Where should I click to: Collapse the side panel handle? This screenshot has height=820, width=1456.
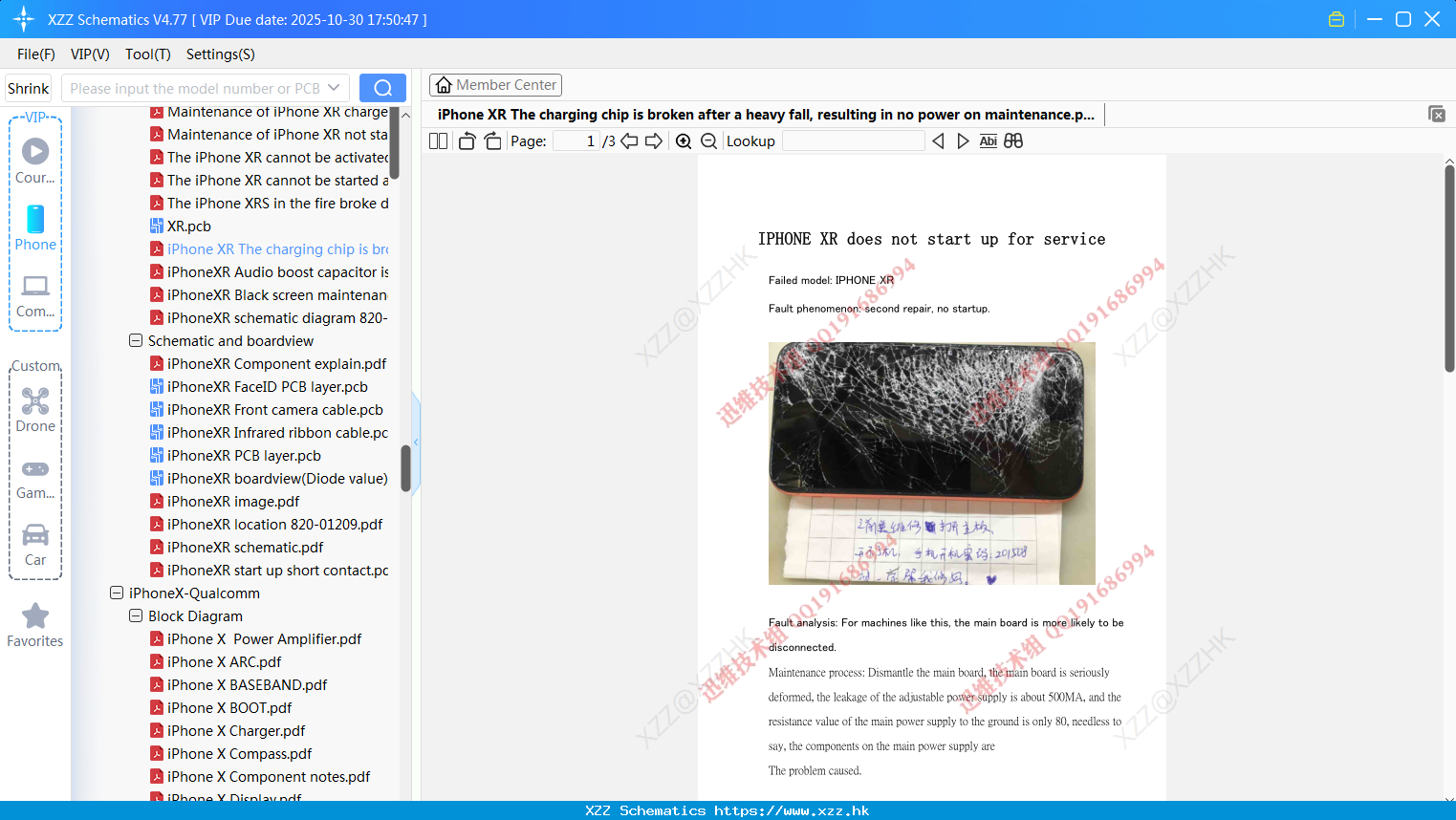coord(416,442)
